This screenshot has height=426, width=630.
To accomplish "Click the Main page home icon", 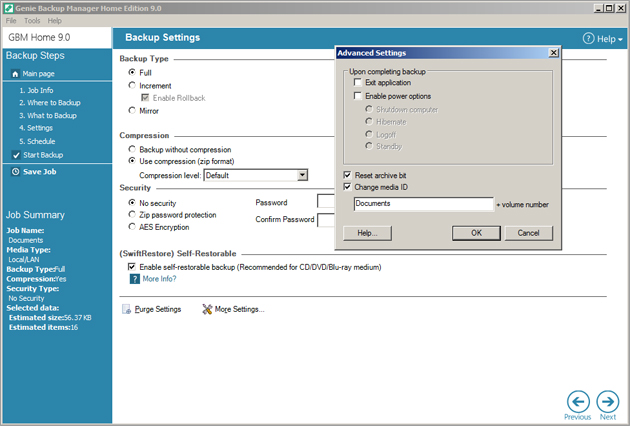I will tap(15, 74).
